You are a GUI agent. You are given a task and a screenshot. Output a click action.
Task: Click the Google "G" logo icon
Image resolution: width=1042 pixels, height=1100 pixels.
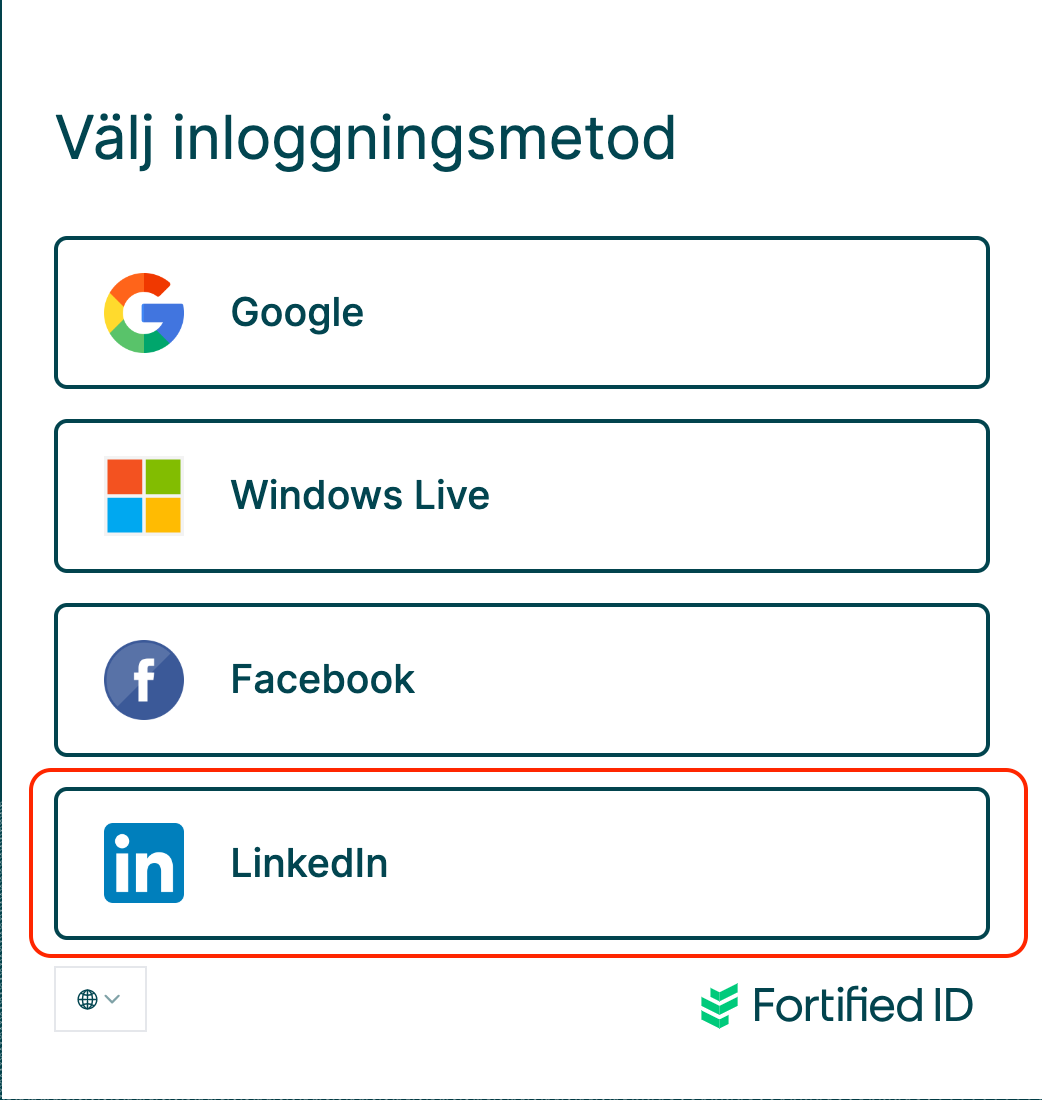(144, 312)
